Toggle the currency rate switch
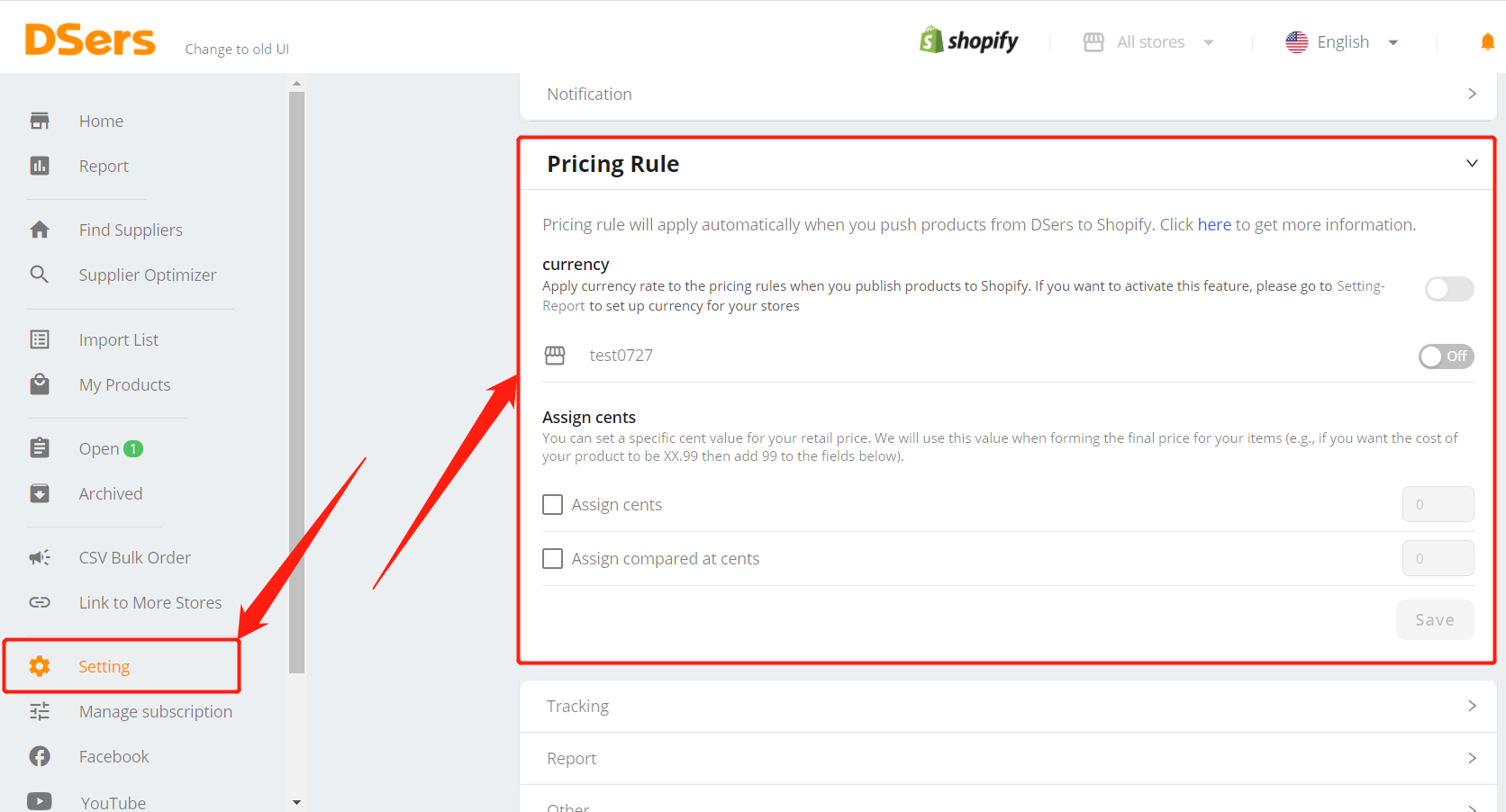Image resolution: width=1506 pixels, height=812 pixels. 1449,289
